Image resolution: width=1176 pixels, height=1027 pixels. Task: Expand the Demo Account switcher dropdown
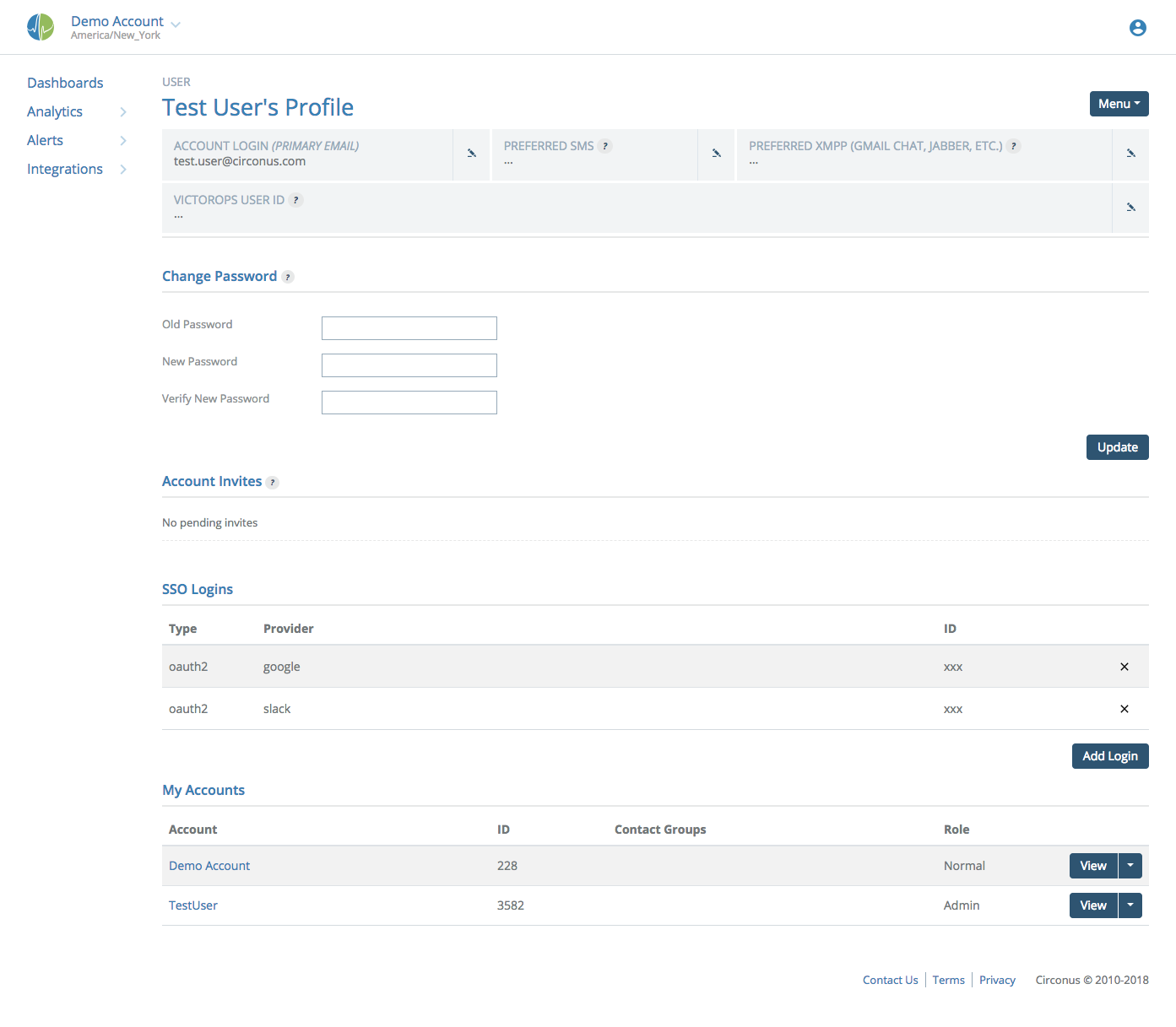(175, 24)
